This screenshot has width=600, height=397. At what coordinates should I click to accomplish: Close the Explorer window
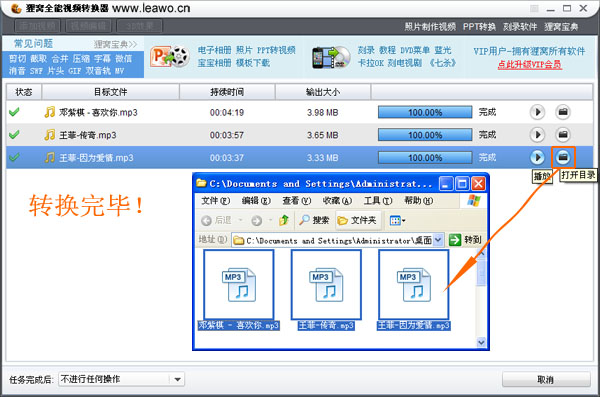tap(478, 184)
